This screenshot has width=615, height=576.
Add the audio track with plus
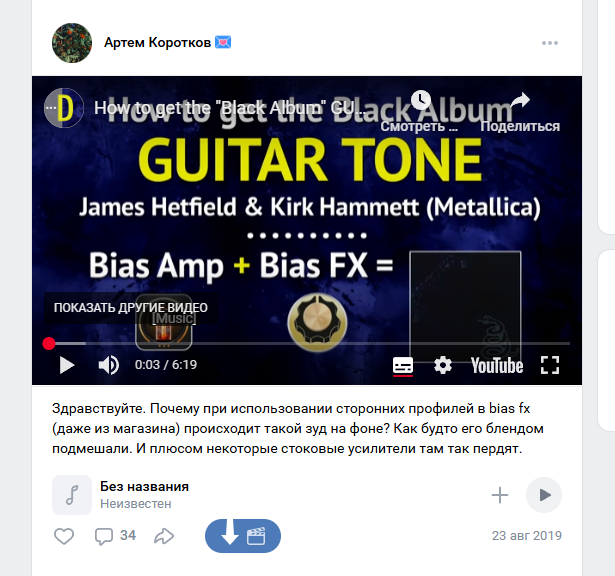[500, 495]
